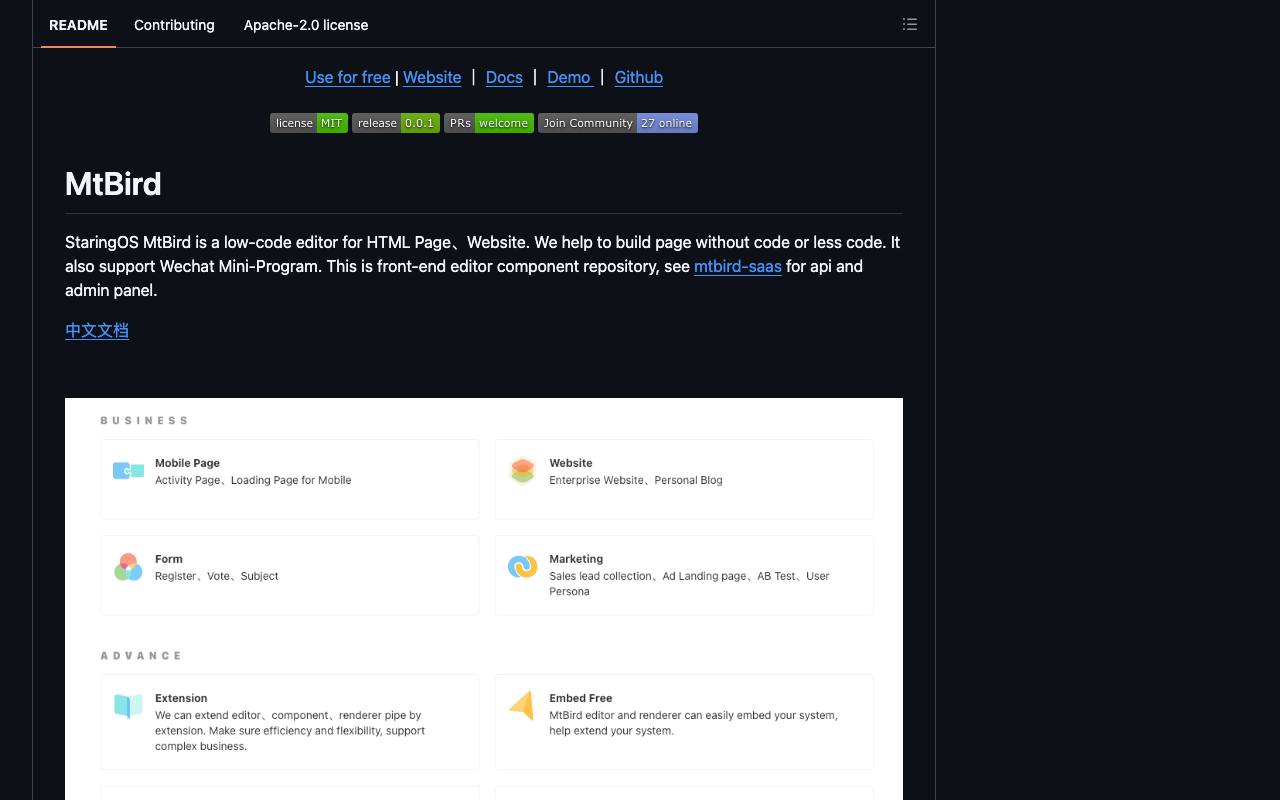
Task: Click the Embed Free title
Action: 581,698
